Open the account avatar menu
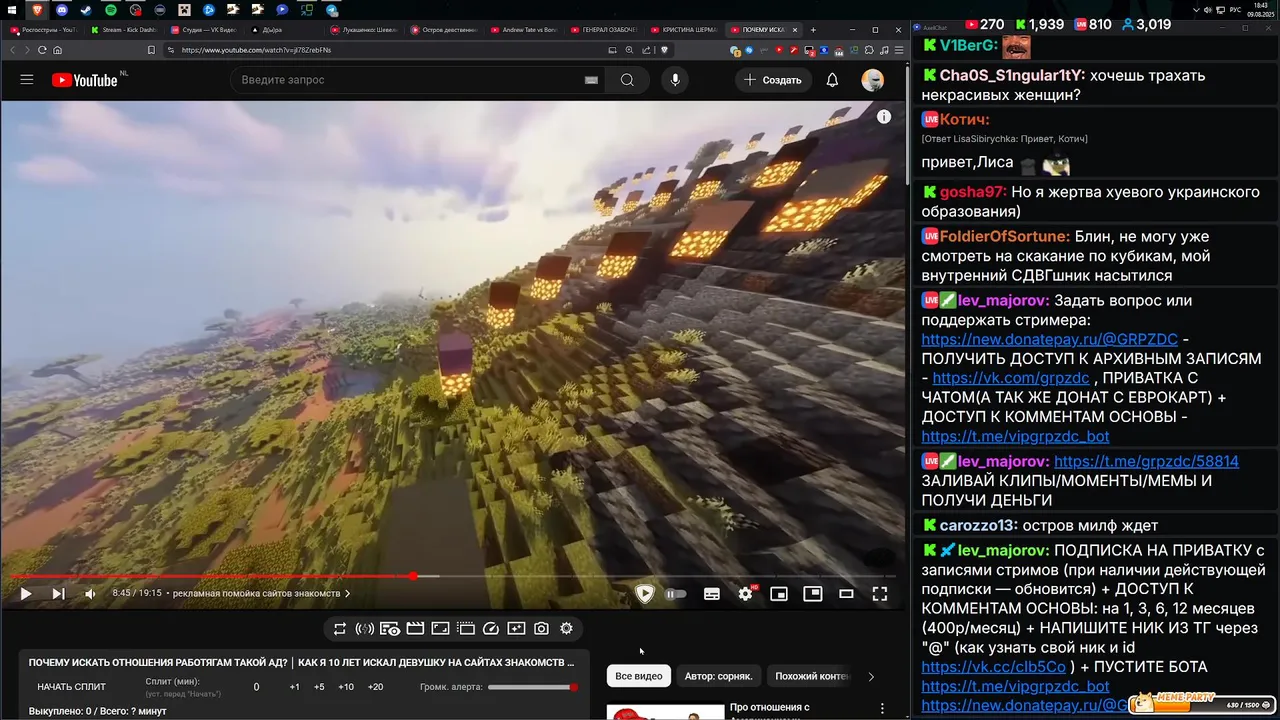This screenshot has height=720, width=1280. pyautogui.click(x=873, y=80)
